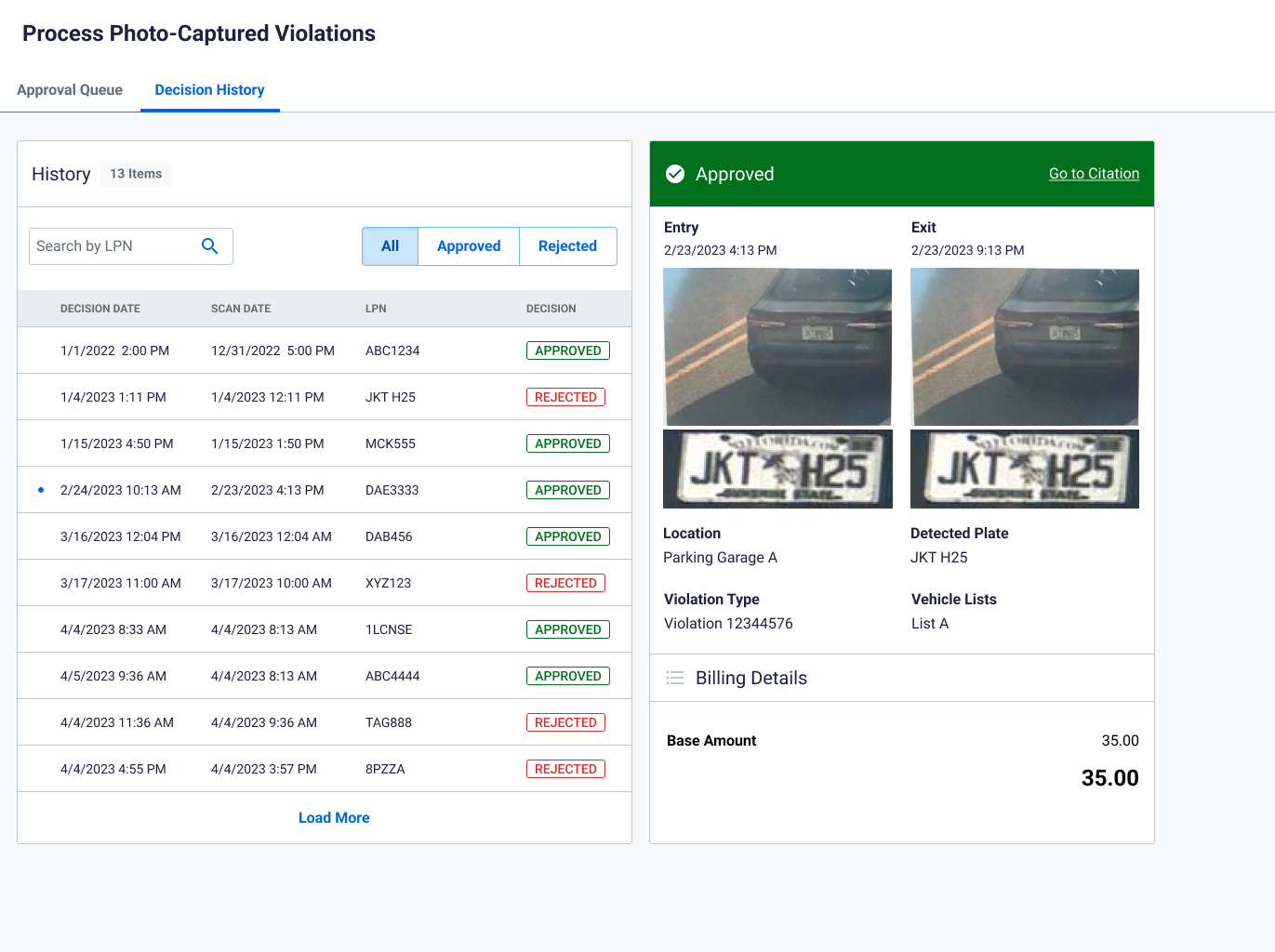Open the Entry vehicle photo
The width and height of the screenshot is (1275, 952).
(777, 347)
